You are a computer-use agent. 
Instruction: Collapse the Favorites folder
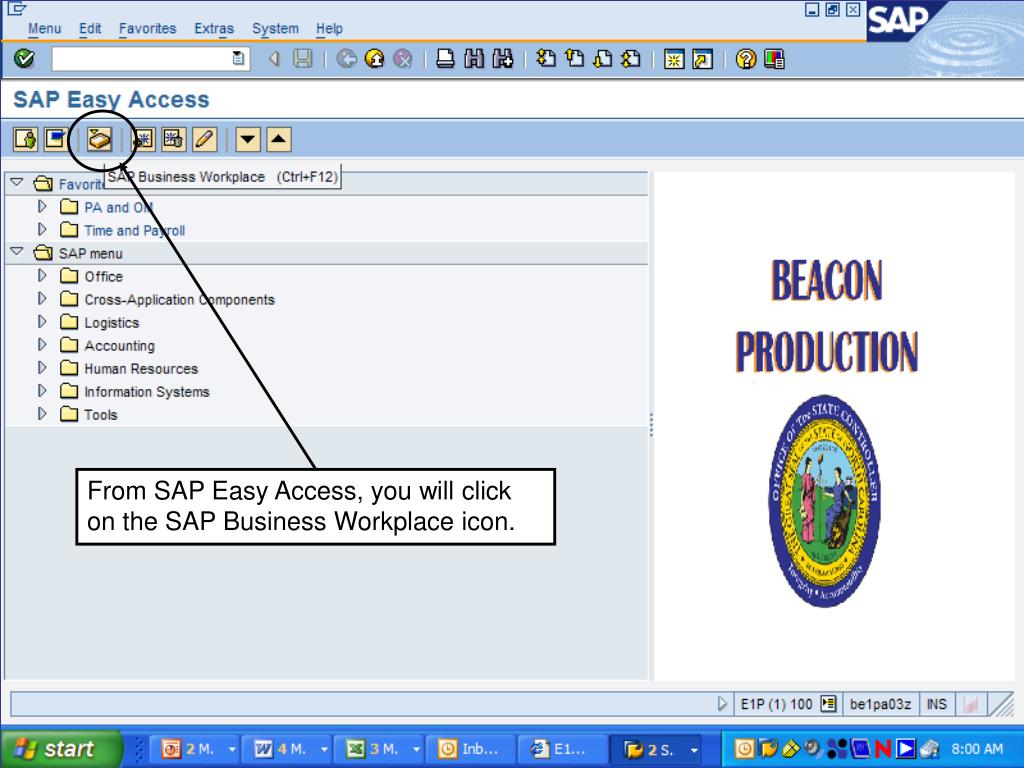17,183
